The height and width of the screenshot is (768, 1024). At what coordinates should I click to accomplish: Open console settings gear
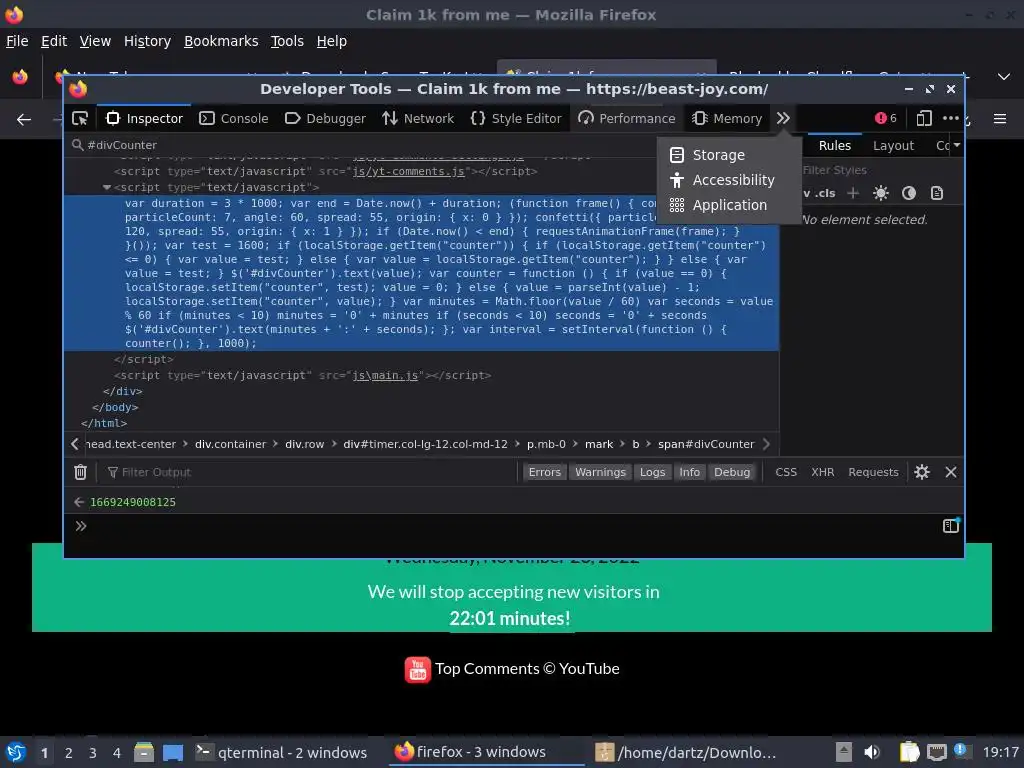point(921,472)
